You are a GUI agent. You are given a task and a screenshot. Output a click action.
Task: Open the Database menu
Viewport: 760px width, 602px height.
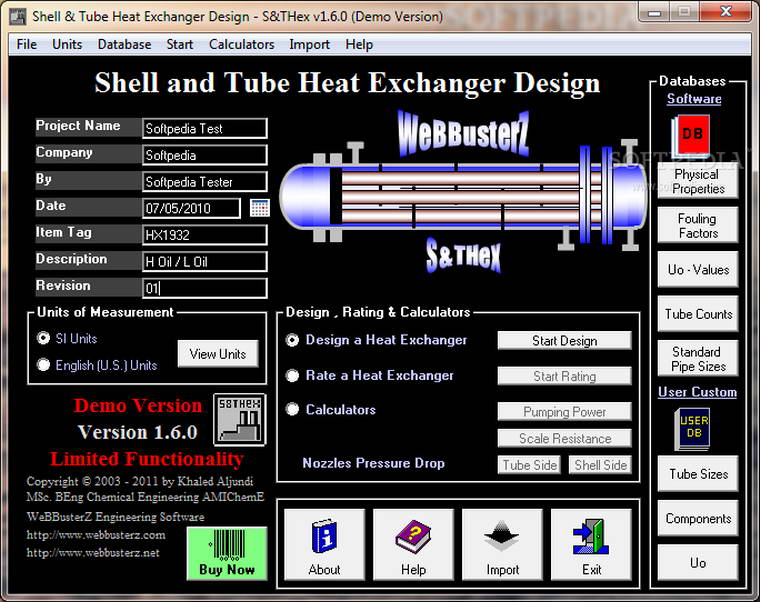click(124, 45)
